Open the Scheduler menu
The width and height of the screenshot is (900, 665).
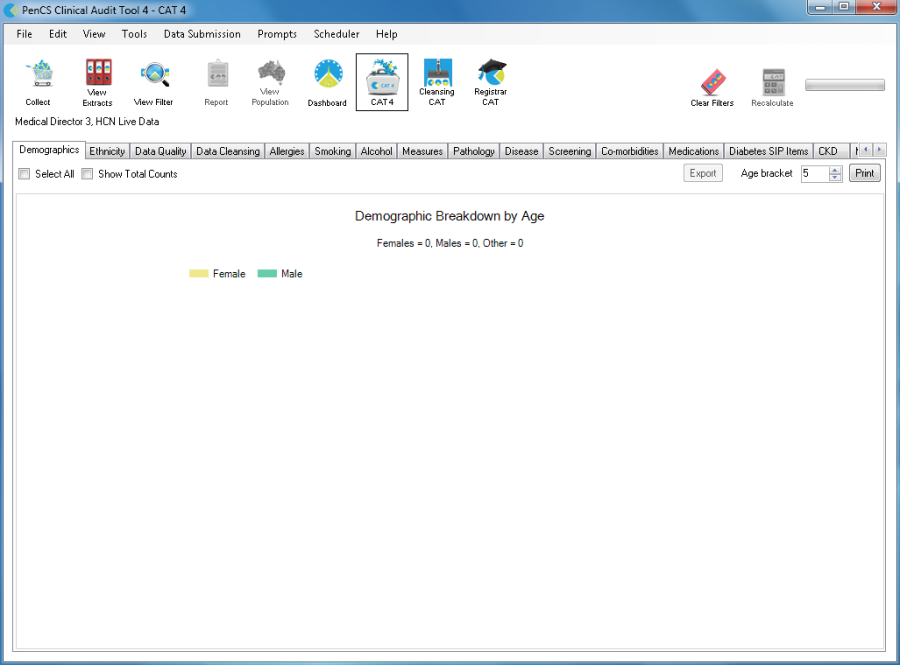pos(336,34)
